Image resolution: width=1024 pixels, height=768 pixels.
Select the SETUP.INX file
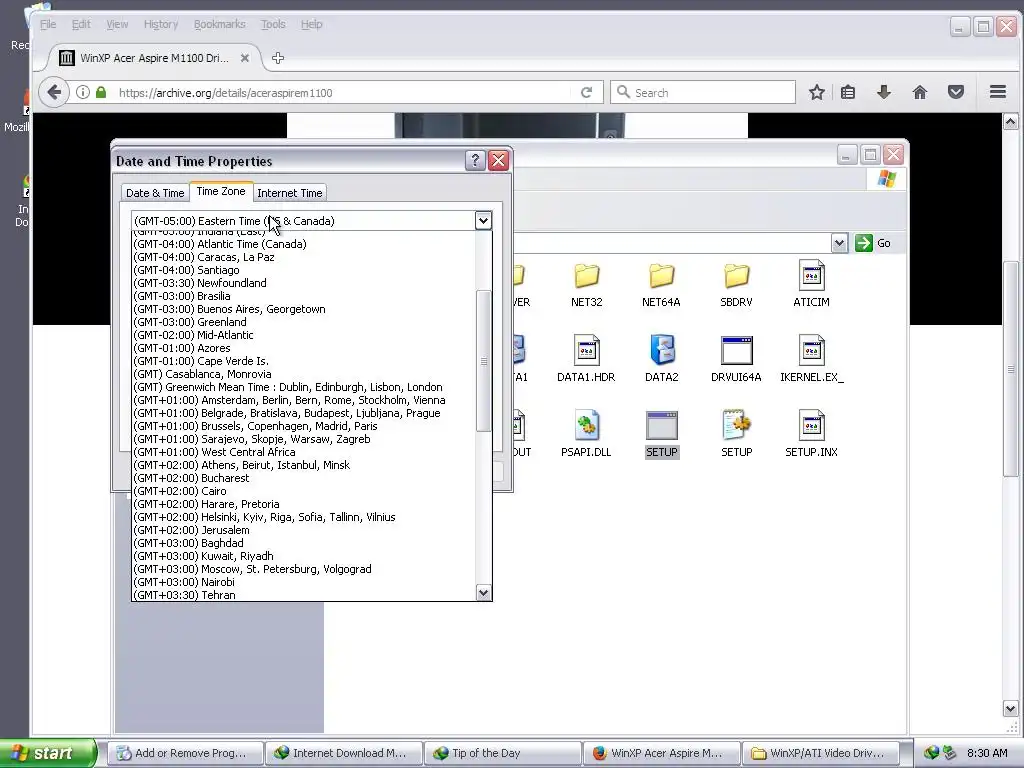pos(811,434)
